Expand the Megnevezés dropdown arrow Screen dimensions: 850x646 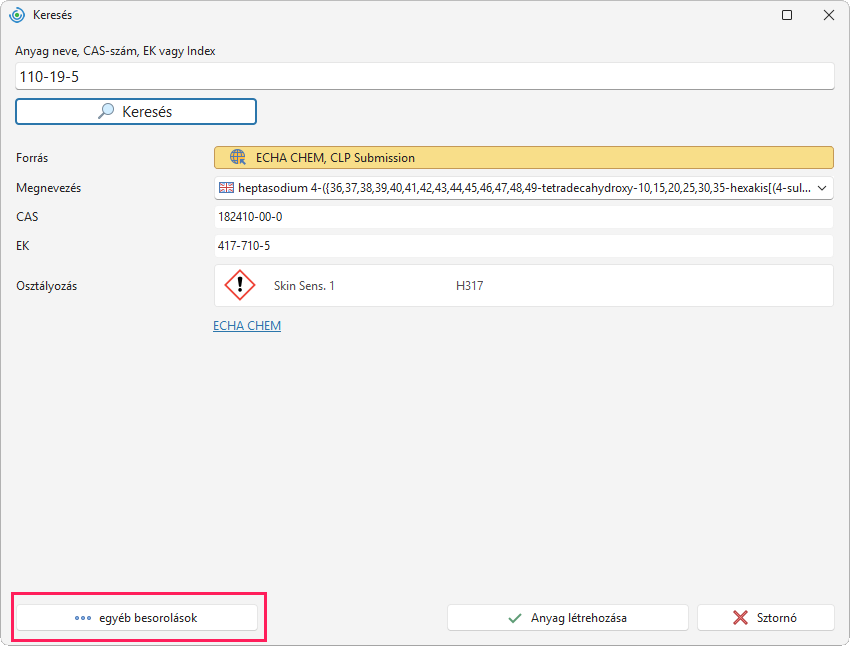(822, 188)
